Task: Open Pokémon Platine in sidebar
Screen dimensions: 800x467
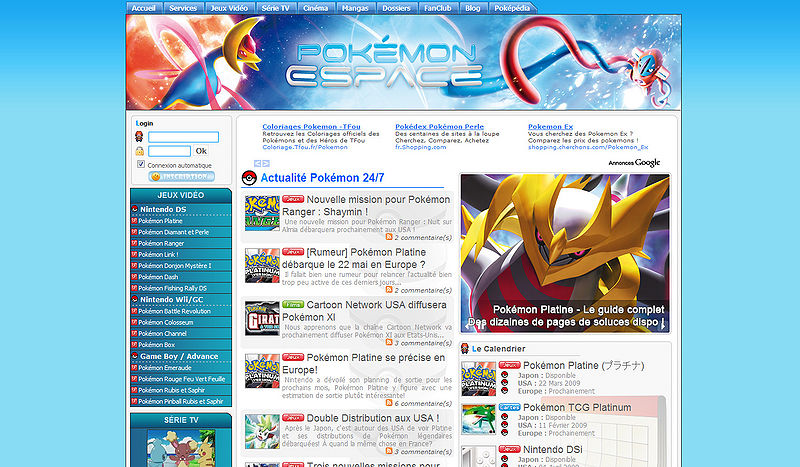Action: [160, 221]
